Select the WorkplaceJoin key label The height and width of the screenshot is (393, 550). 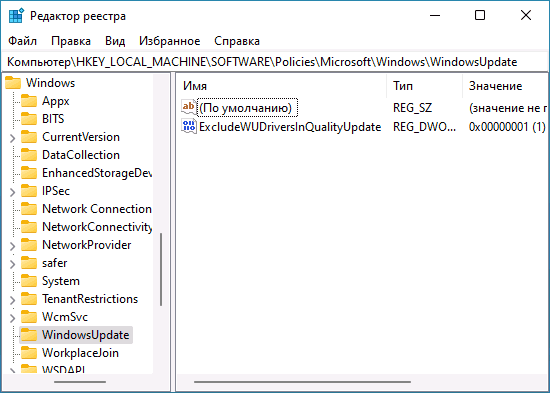click(80, 353)
